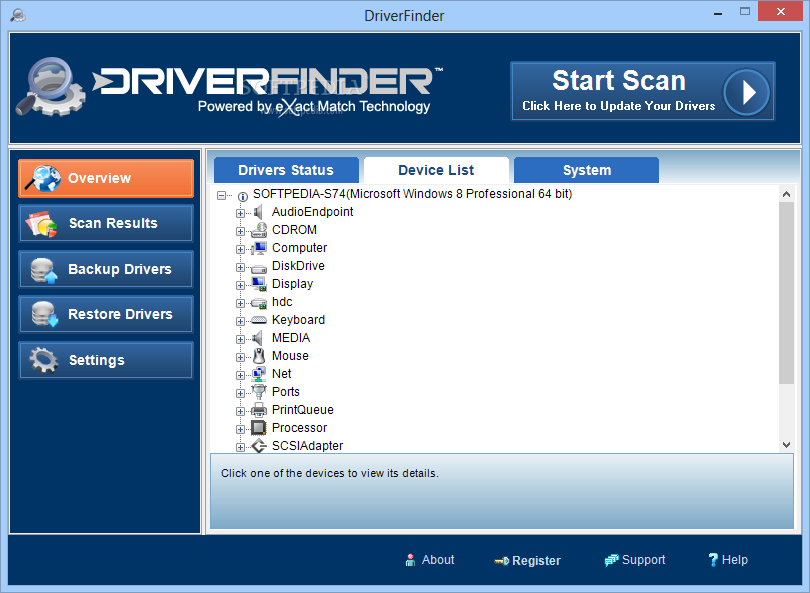Click the Register key icon
This screenshot has width=810, height=593.
pos(502,561)
